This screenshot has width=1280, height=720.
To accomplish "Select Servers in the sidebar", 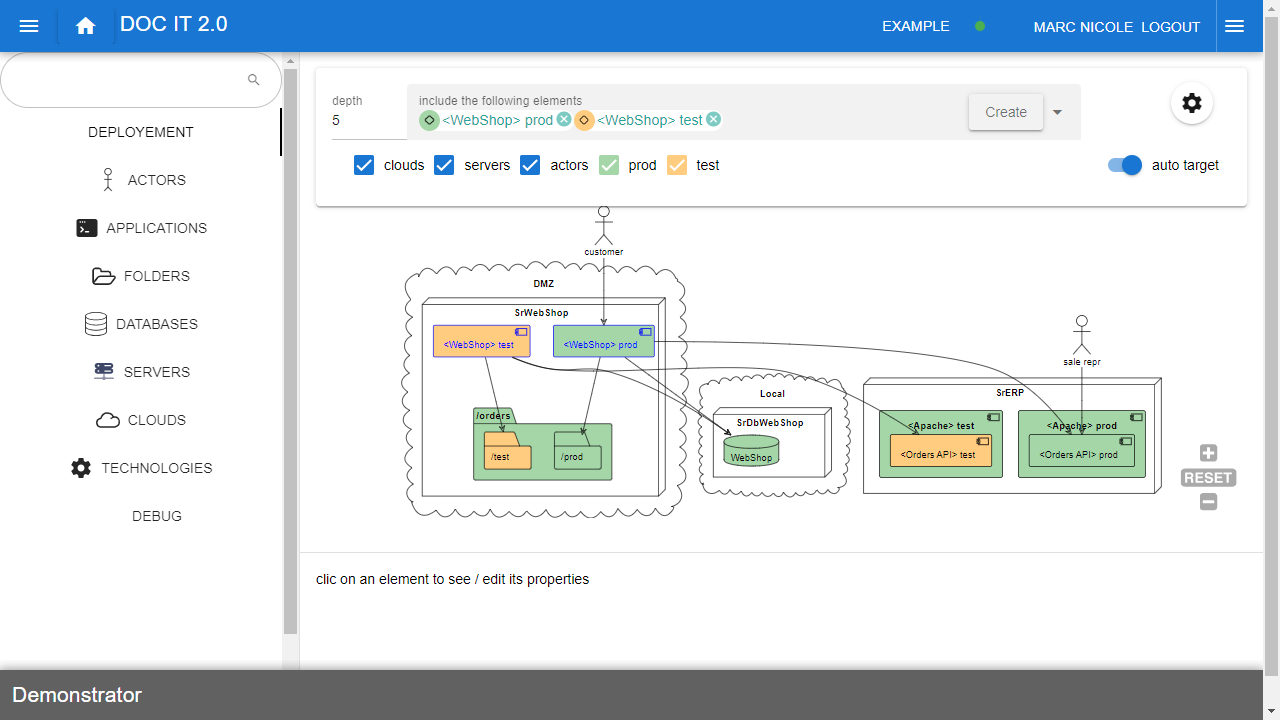I will pyautogui.click(x=141, y=372).
